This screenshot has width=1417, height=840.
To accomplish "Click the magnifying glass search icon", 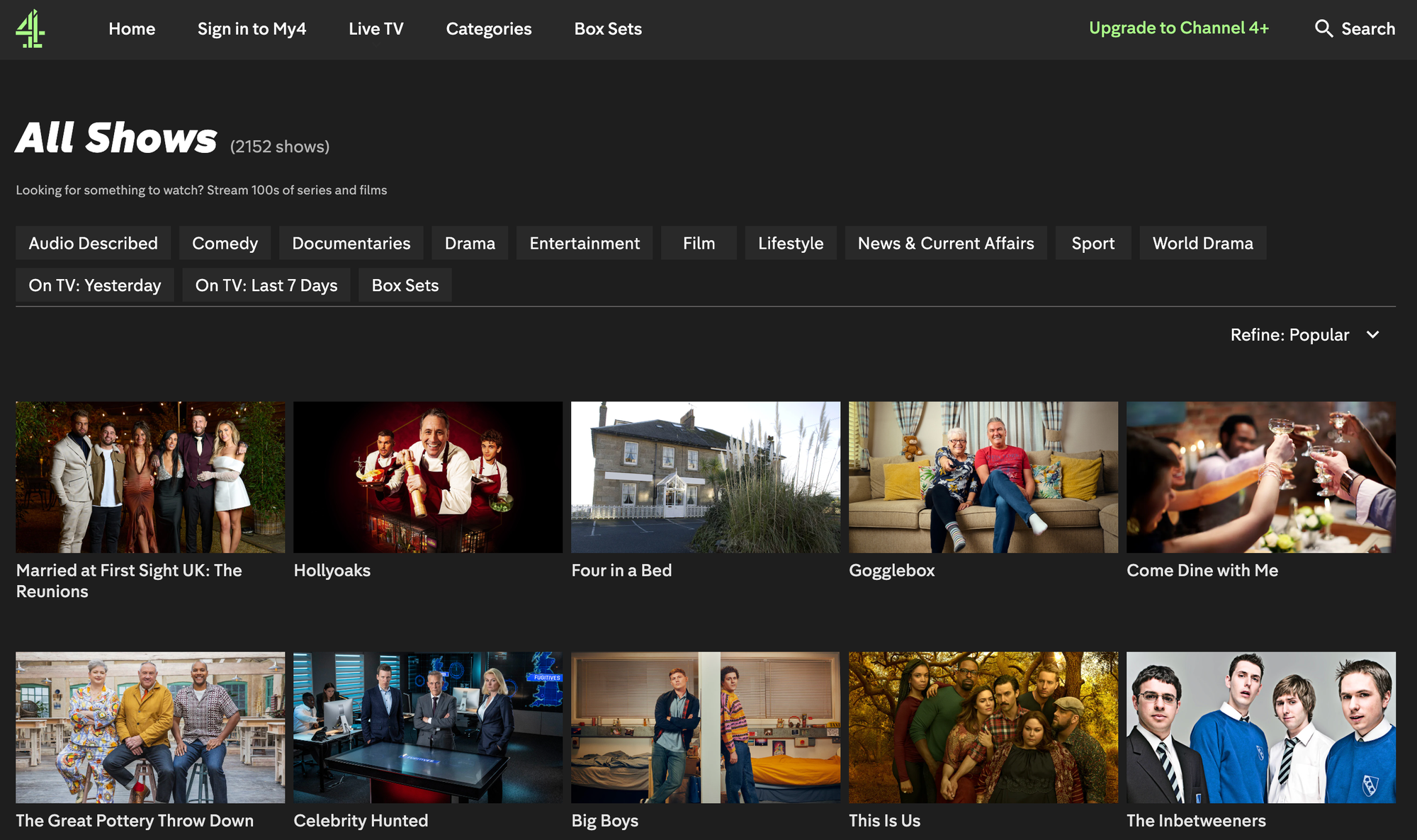I will 1323,28.
